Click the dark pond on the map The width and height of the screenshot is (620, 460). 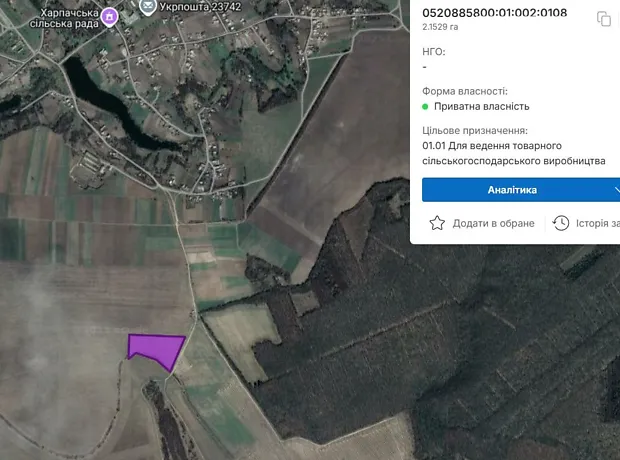pyautogui.click(x=93, y=92)
